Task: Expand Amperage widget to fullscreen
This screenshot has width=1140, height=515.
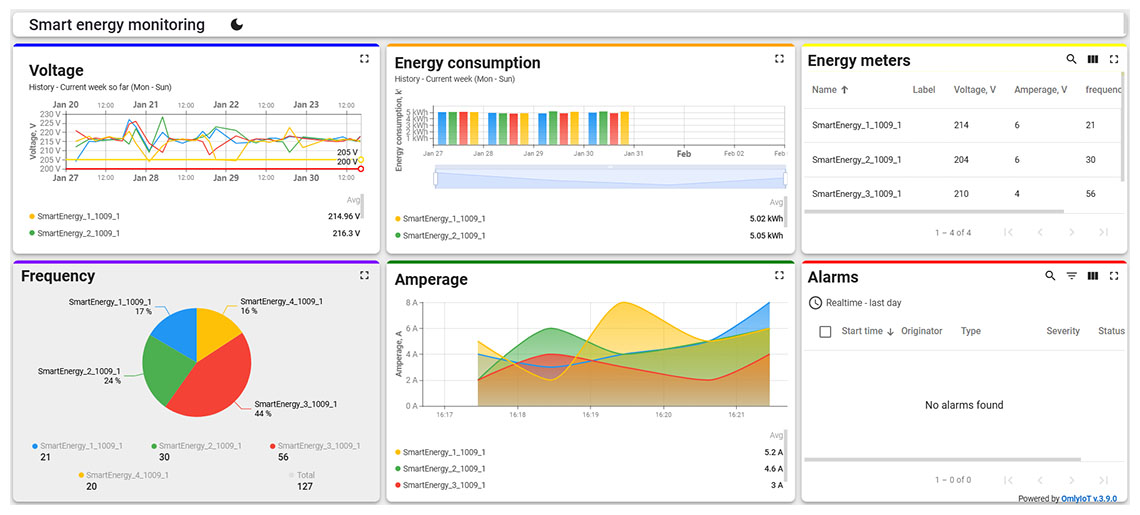Action: tap(779, 275)
